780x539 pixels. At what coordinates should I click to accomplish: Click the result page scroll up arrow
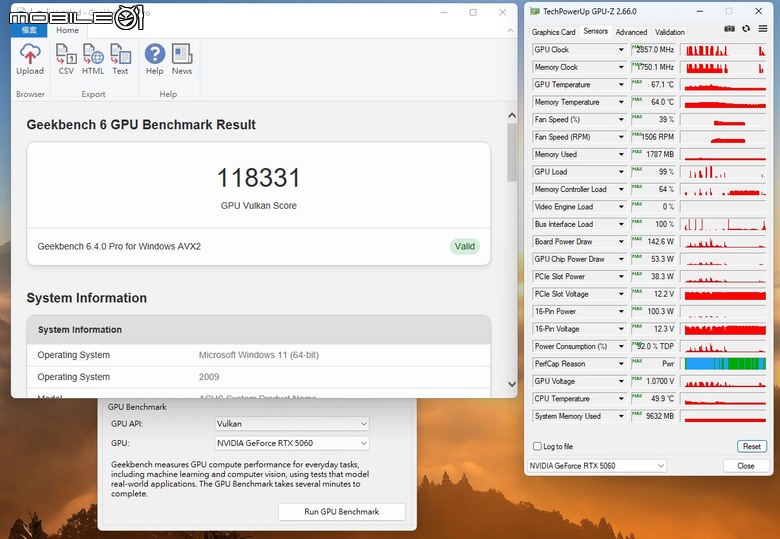[512, 116]
